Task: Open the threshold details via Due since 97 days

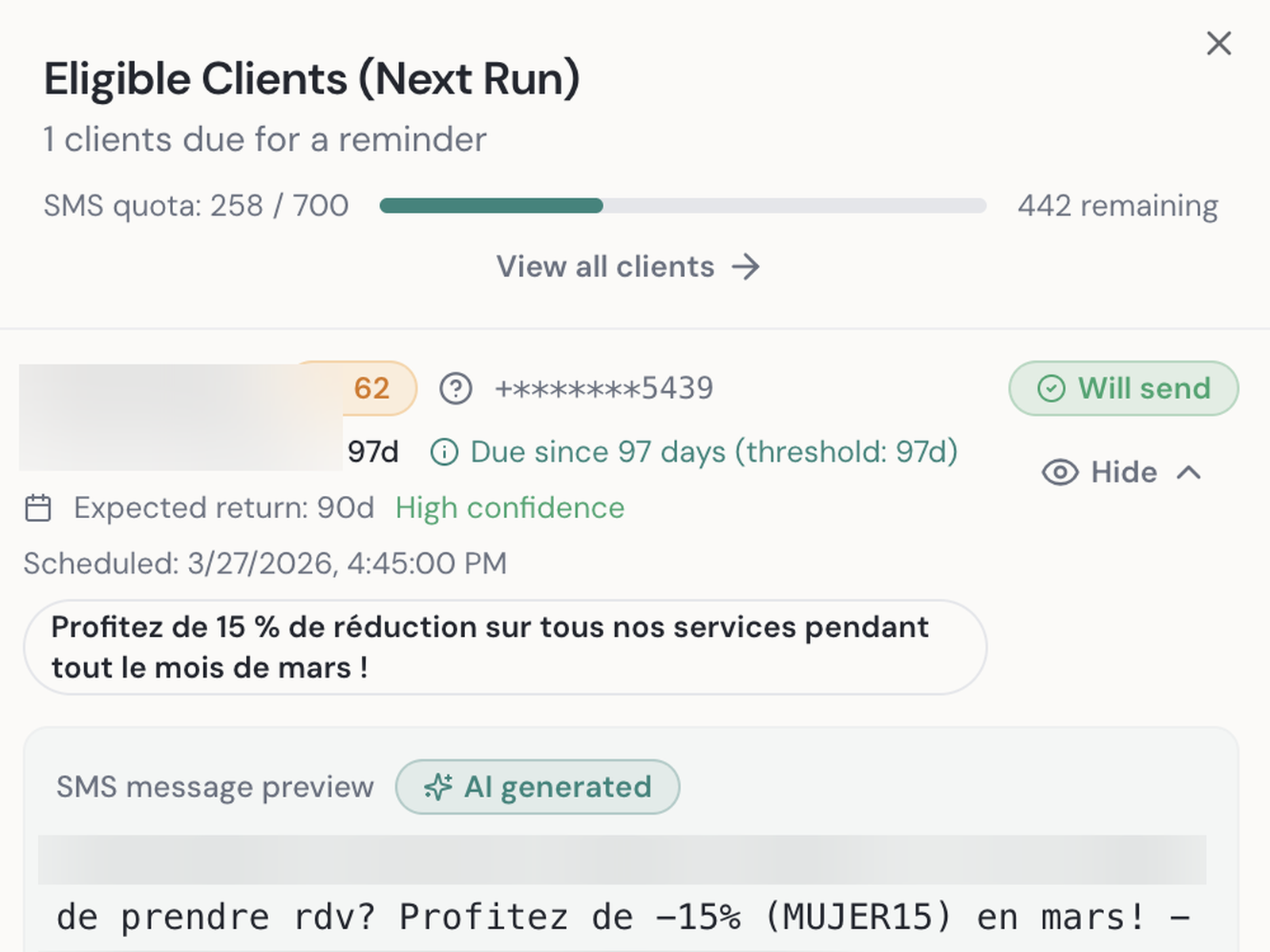Action: [x=713, y=451]
